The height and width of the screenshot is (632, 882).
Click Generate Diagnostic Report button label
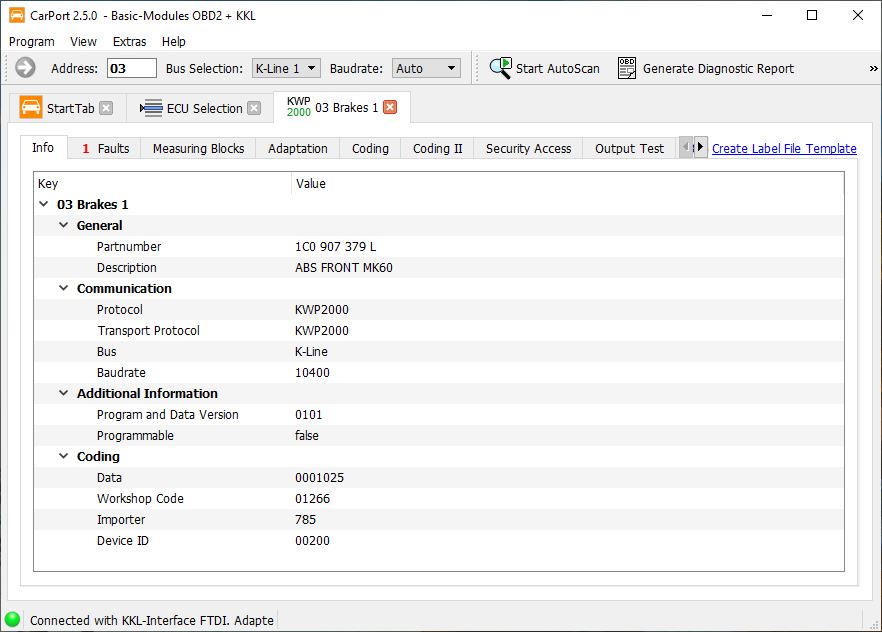[718, 69]
